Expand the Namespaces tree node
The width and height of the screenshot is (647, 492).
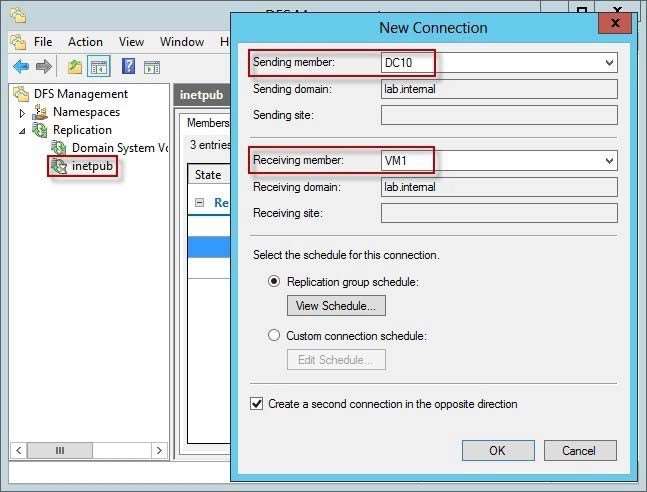pyautogui.click(x=22, y=112)
